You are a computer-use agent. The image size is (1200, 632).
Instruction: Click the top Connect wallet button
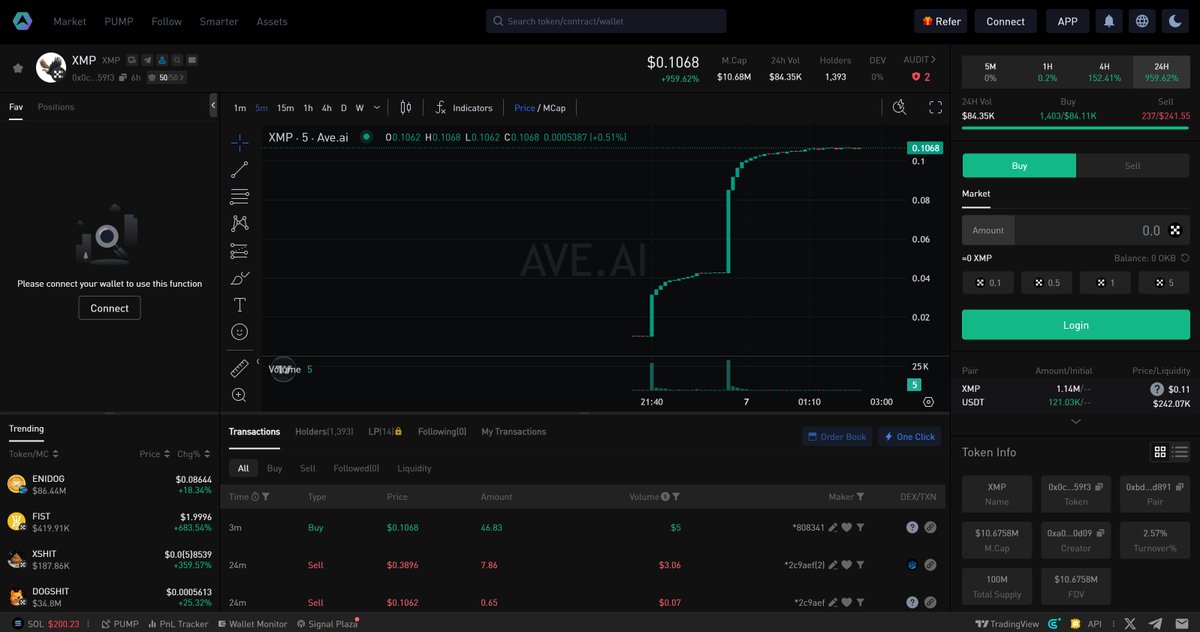click(1005, 21)
